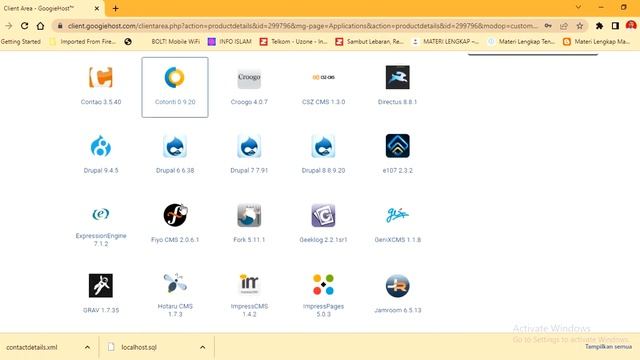
Task: Open the Sambut Lebaran bookmark
Action: (369, 42)
